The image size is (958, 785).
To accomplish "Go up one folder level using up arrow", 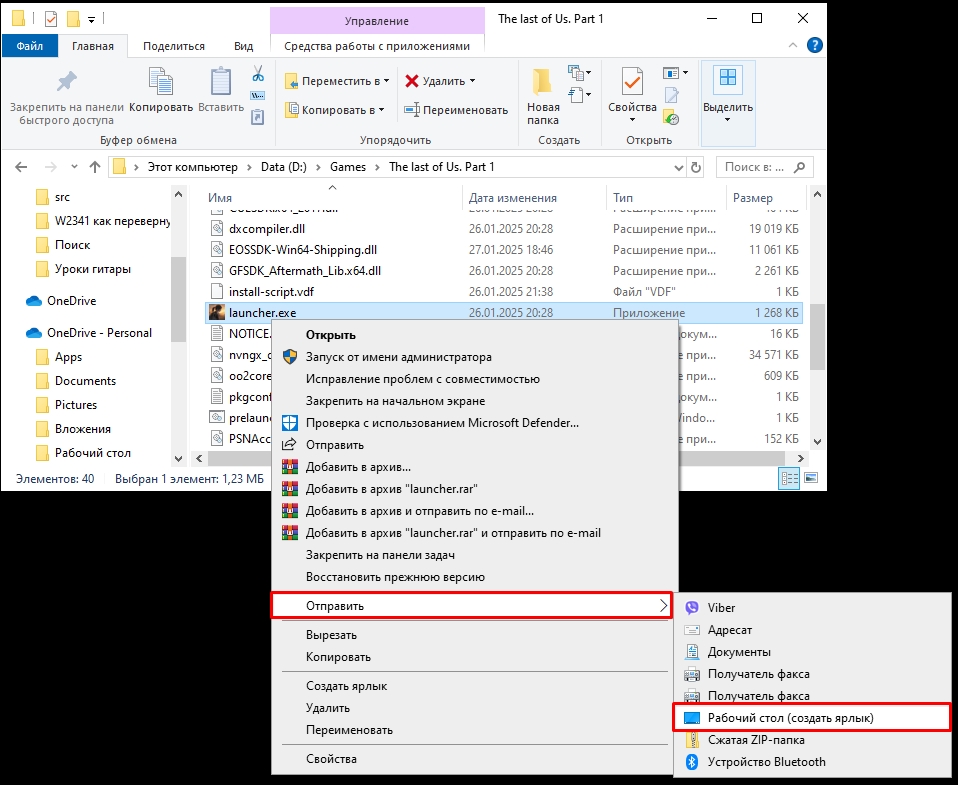I will coord(95,167).
